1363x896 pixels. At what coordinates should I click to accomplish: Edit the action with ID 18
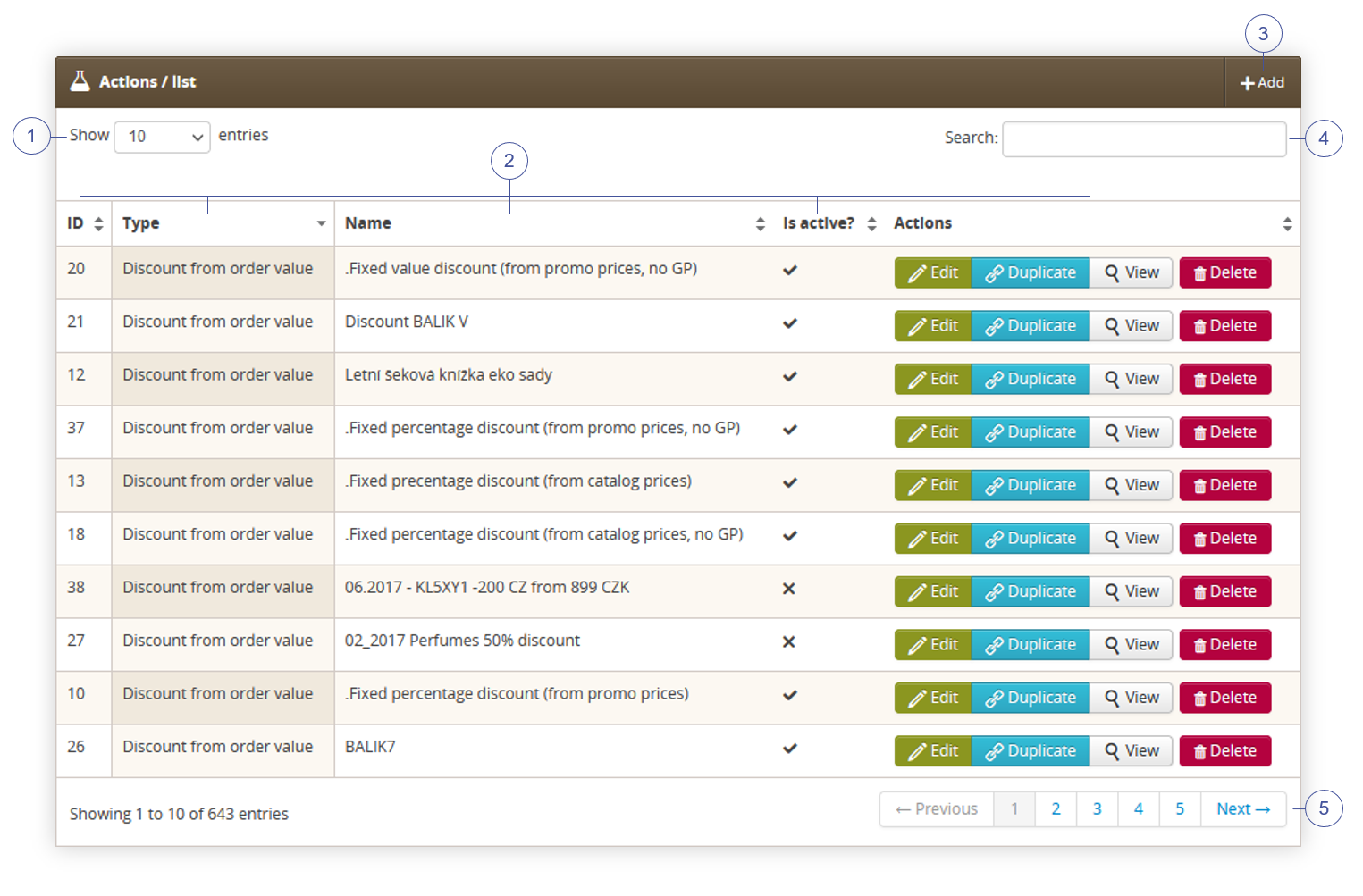(x=933, y=539)
